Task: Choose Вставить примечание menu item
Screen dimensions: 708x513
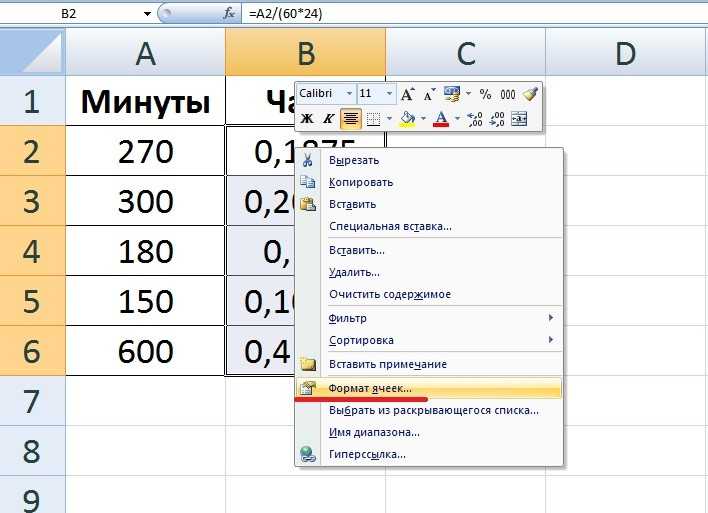Action: pos(429,364)
